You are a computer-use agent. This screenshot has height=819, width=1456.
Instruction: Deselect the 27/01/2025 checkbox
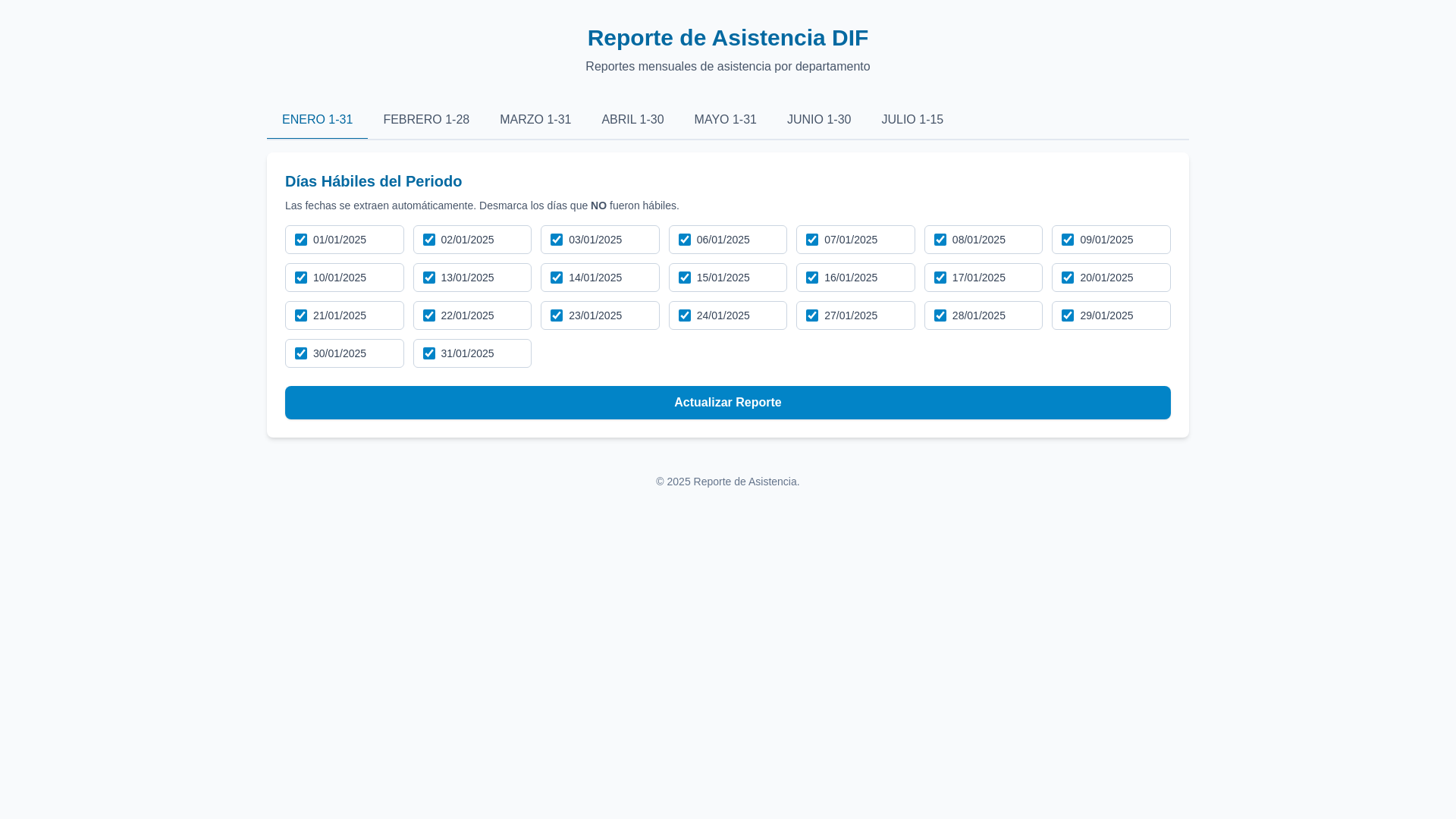tap(812, 315)
